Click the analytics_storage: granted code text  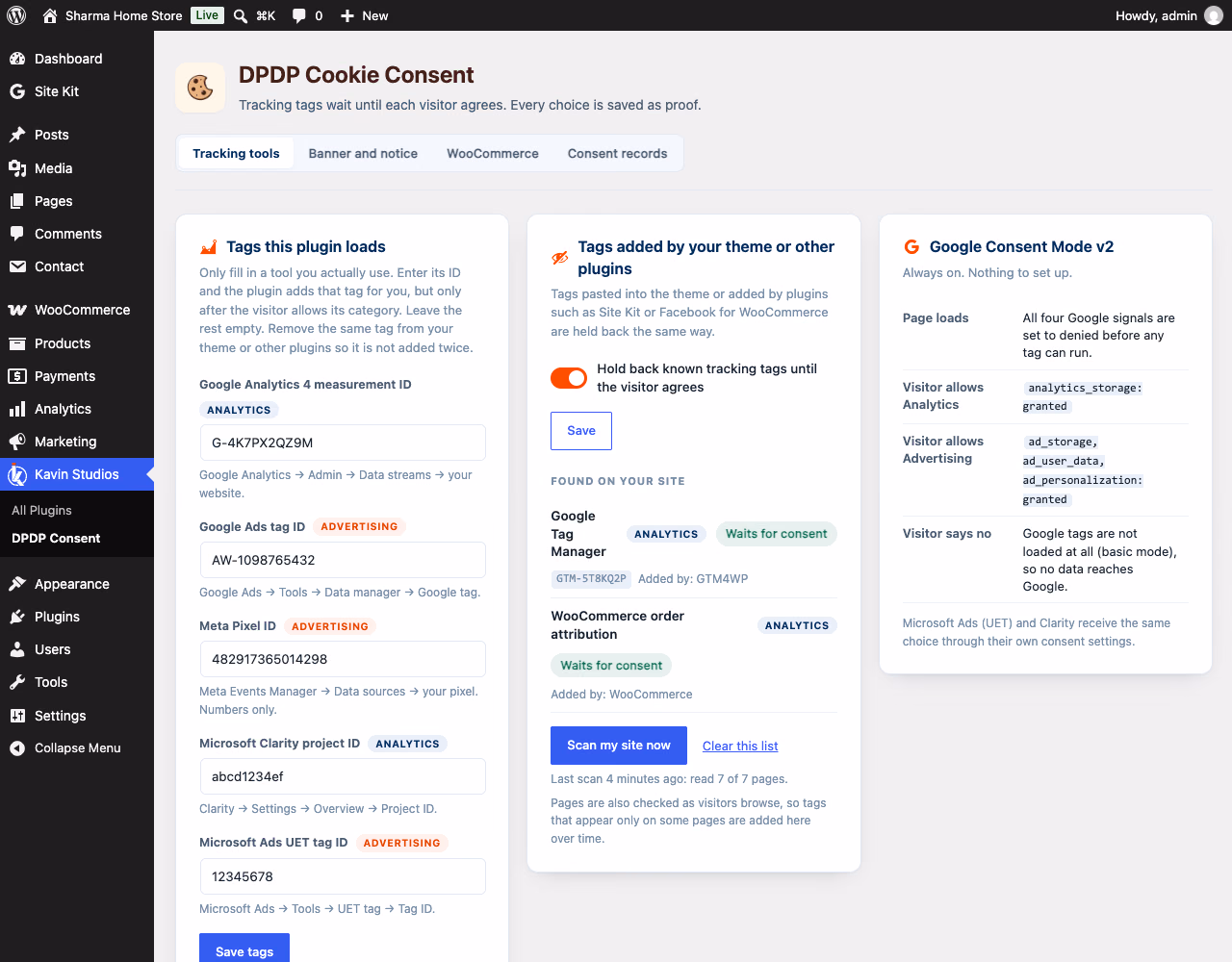click(1083, 397)
